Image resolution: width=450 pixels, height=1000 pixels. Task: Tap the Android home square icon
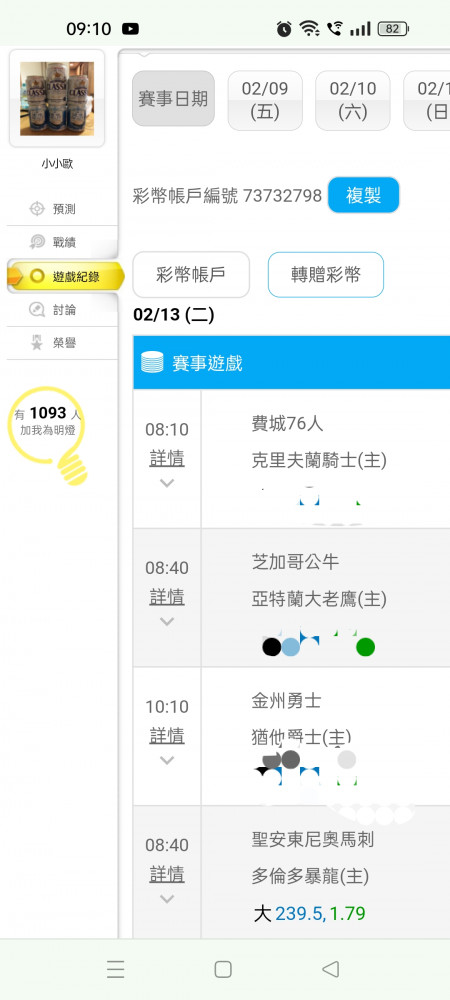pos(223,969)
